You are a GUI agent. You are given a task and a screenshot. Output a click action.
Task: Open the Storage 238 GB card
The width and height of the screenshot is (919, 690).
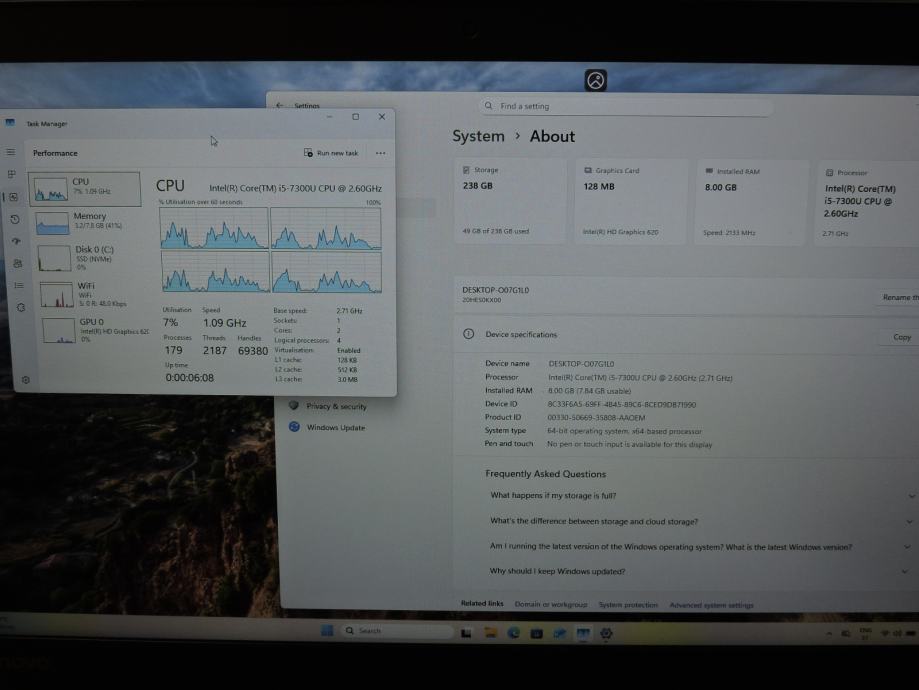coord(510,201)
